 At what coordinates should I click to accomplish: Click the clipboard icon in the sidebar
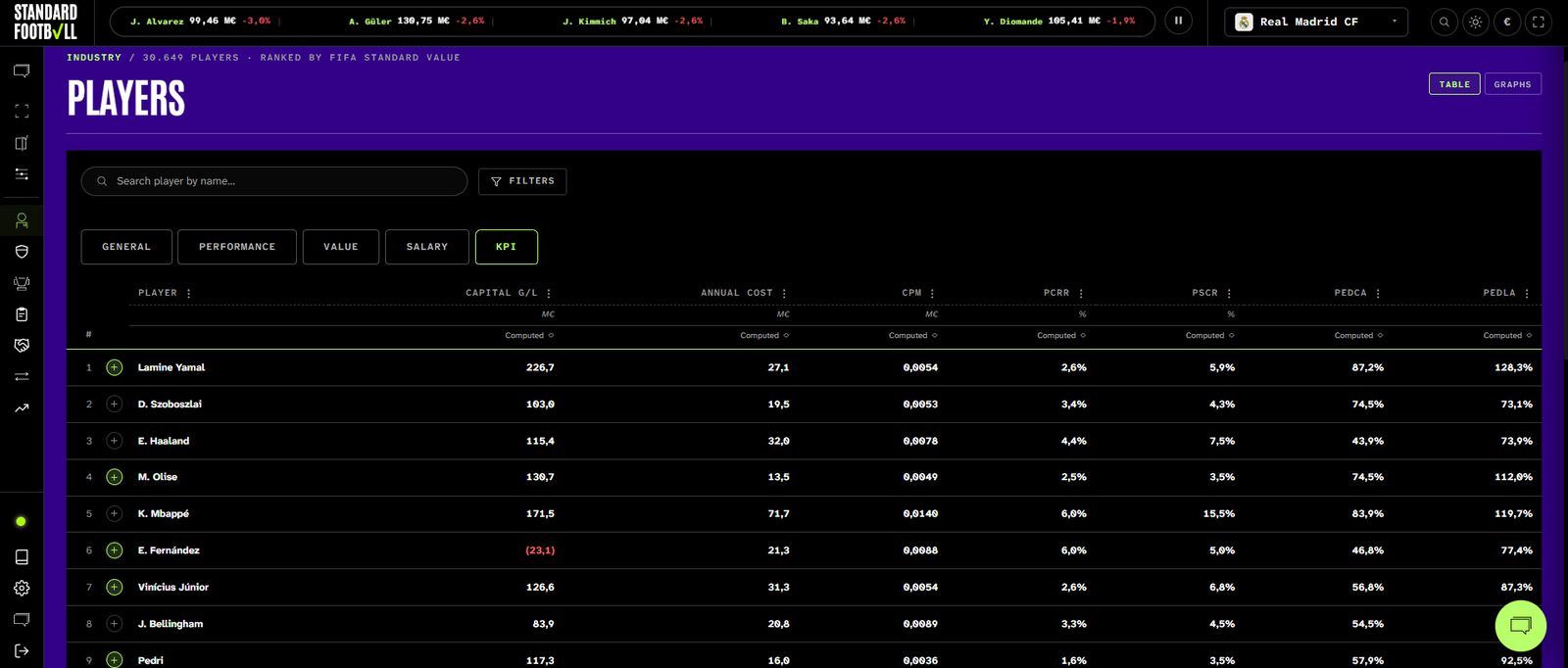point(22,314)
